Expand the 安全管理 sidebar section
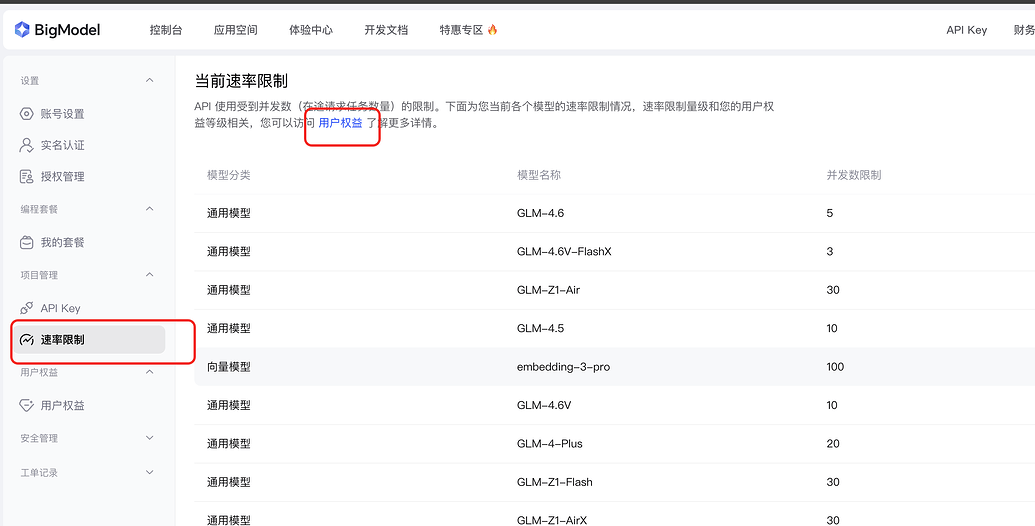The image size is (1035, 526). 150,438
